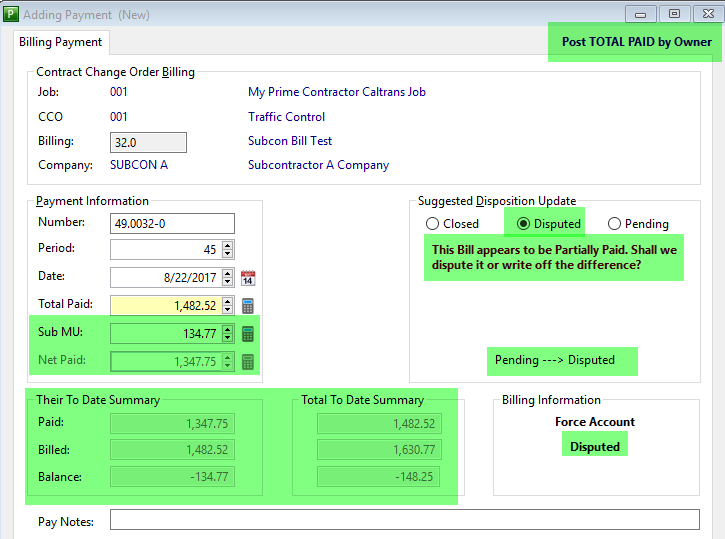Click the Their To Date Paid value 1,347.75
The width and height of the screenshot is (725, 539).
172,423
